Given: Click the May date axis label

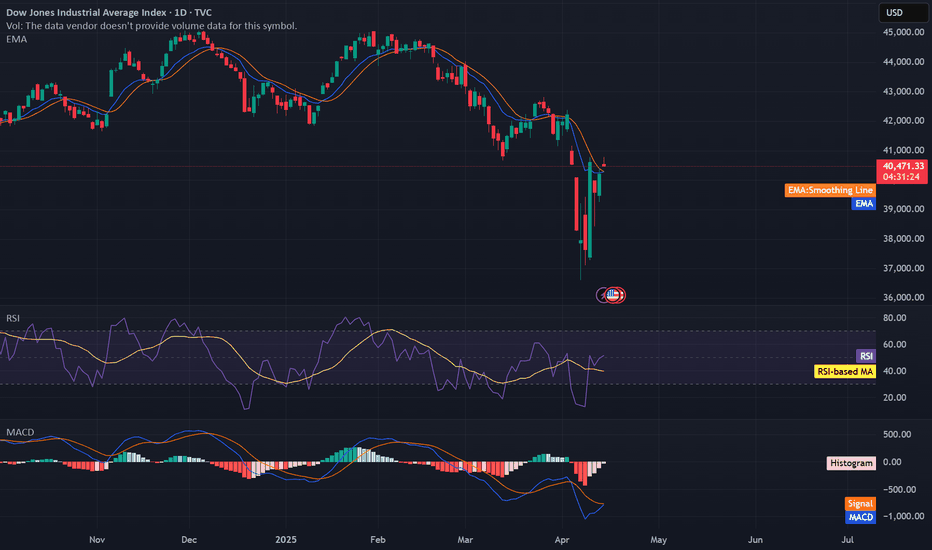Looking at the screenshot, I should [x=659, y=540].
